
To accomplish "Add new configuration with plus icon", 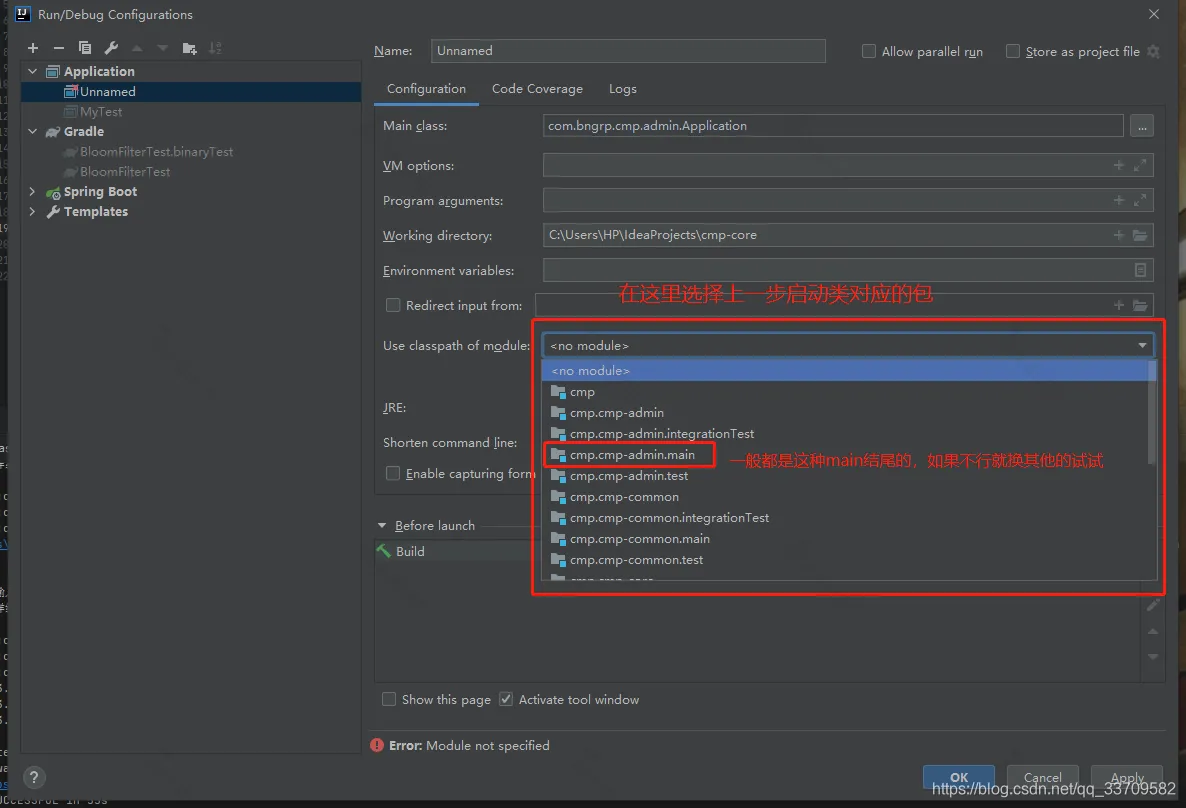I will tap(33, 48).
